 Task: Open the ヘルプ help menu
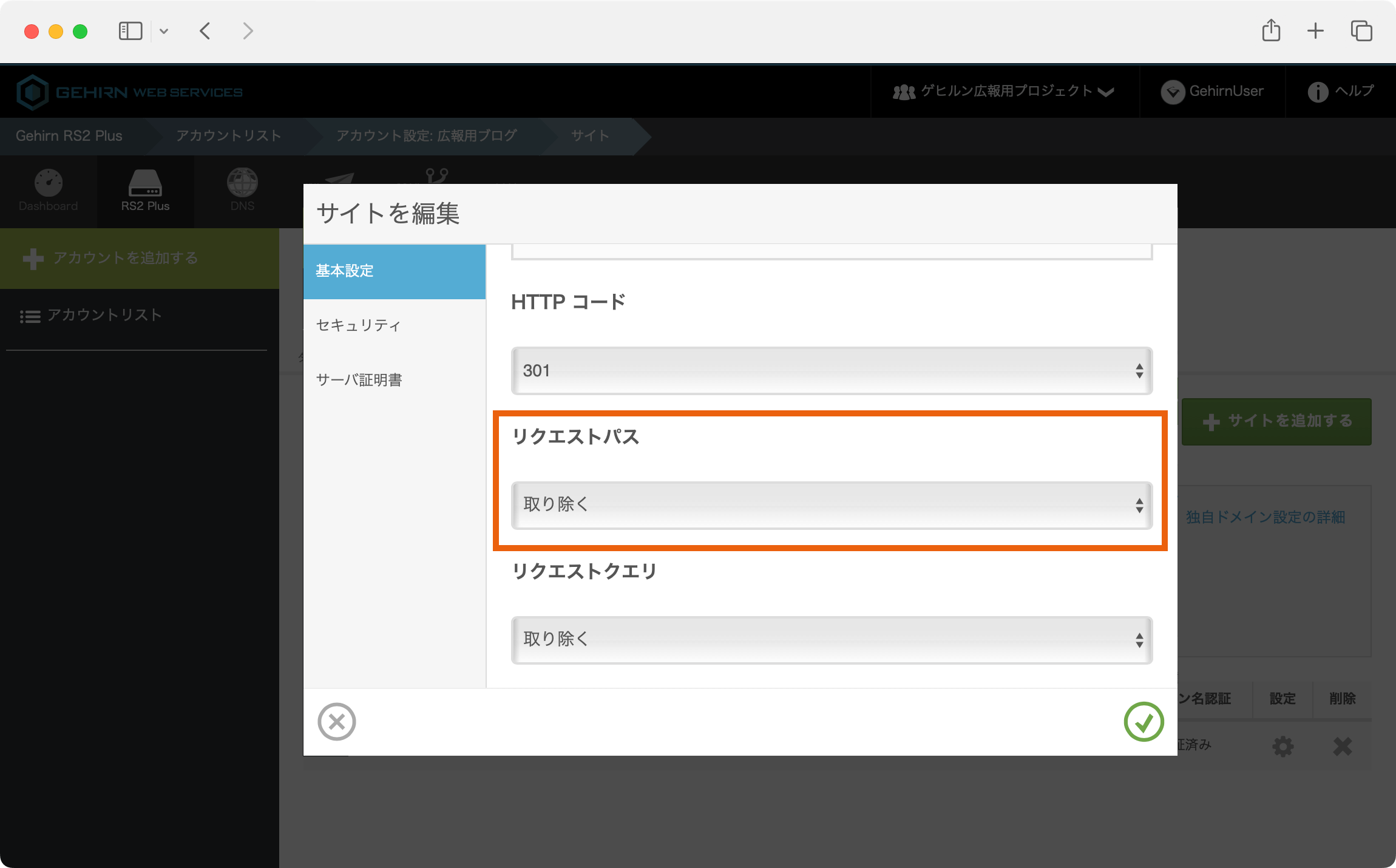click(1340, 91)
